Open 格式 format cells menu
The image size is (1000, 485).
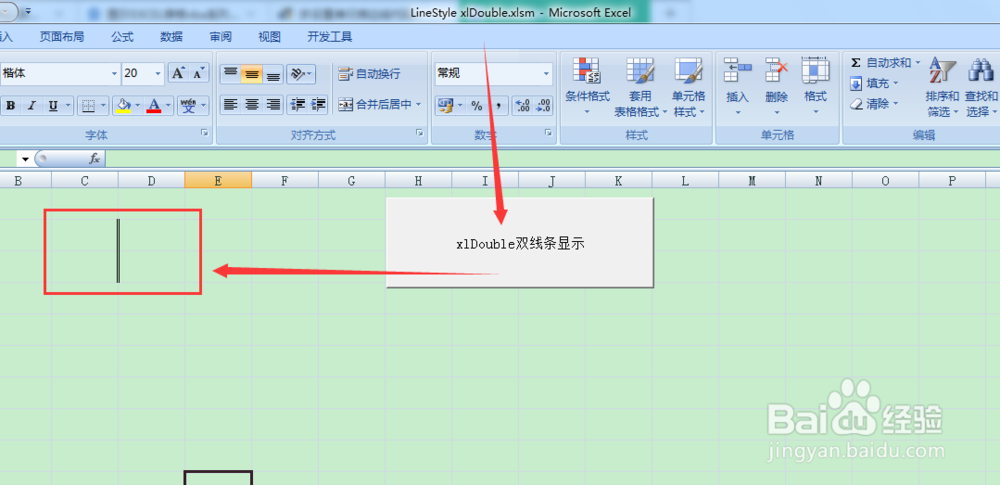pyautogui.click(x=815, y=87)
